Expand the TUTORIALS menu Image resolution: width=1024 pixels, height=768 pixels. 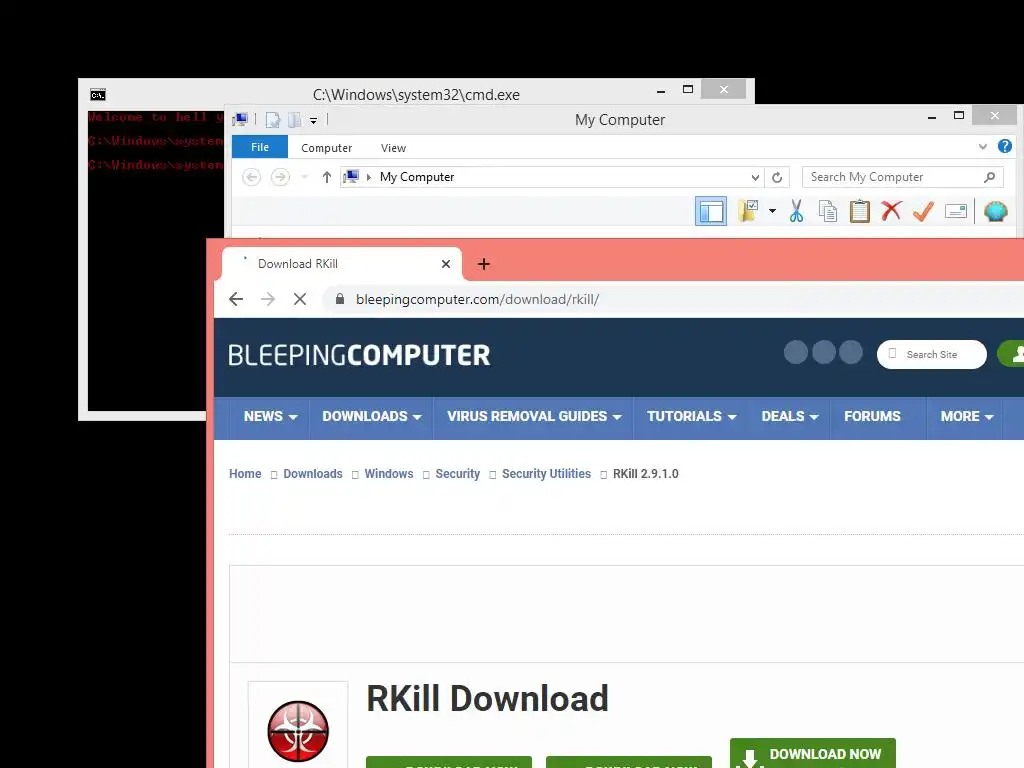691,417
